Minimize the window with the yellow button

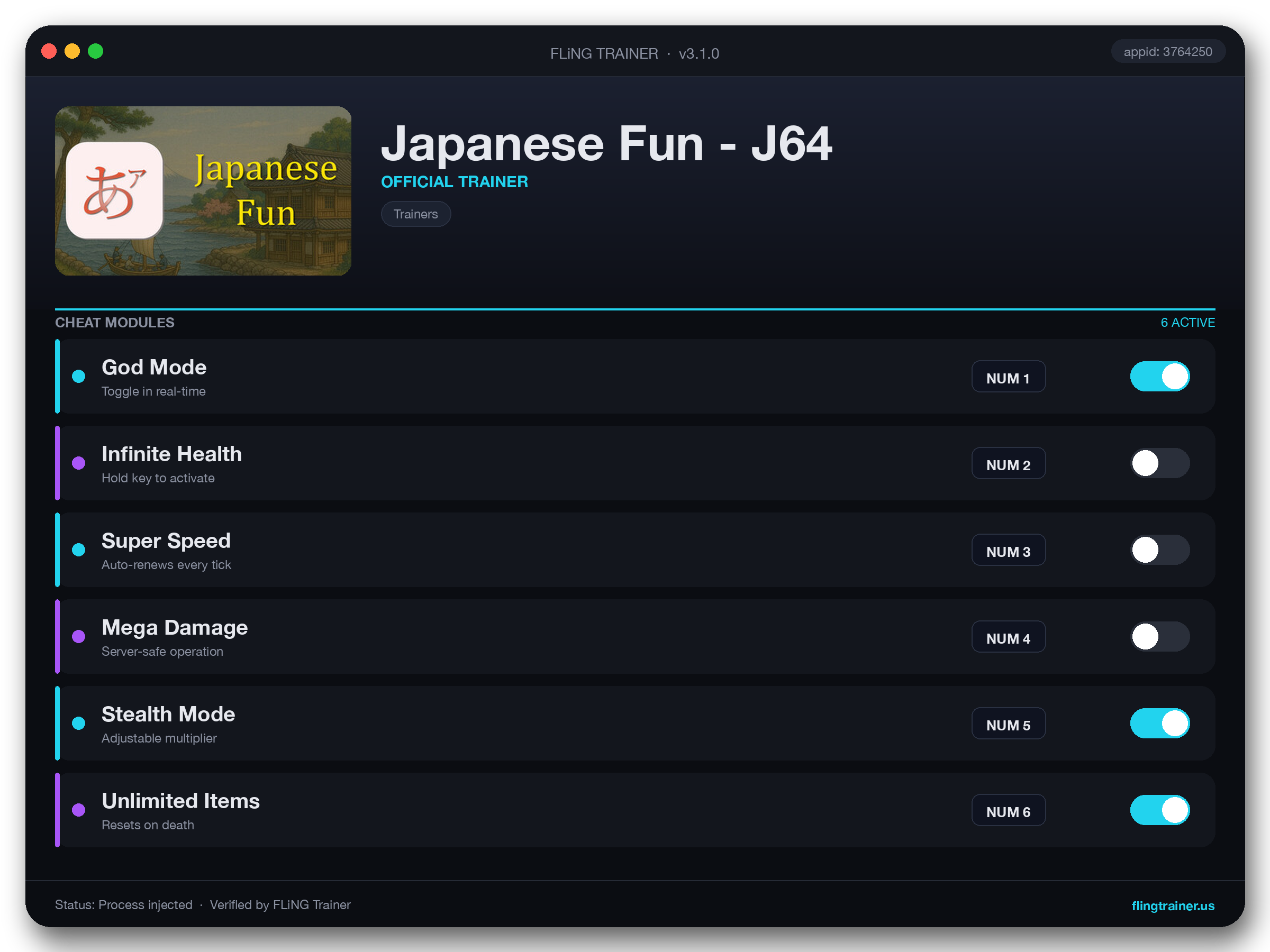[72, 51]
